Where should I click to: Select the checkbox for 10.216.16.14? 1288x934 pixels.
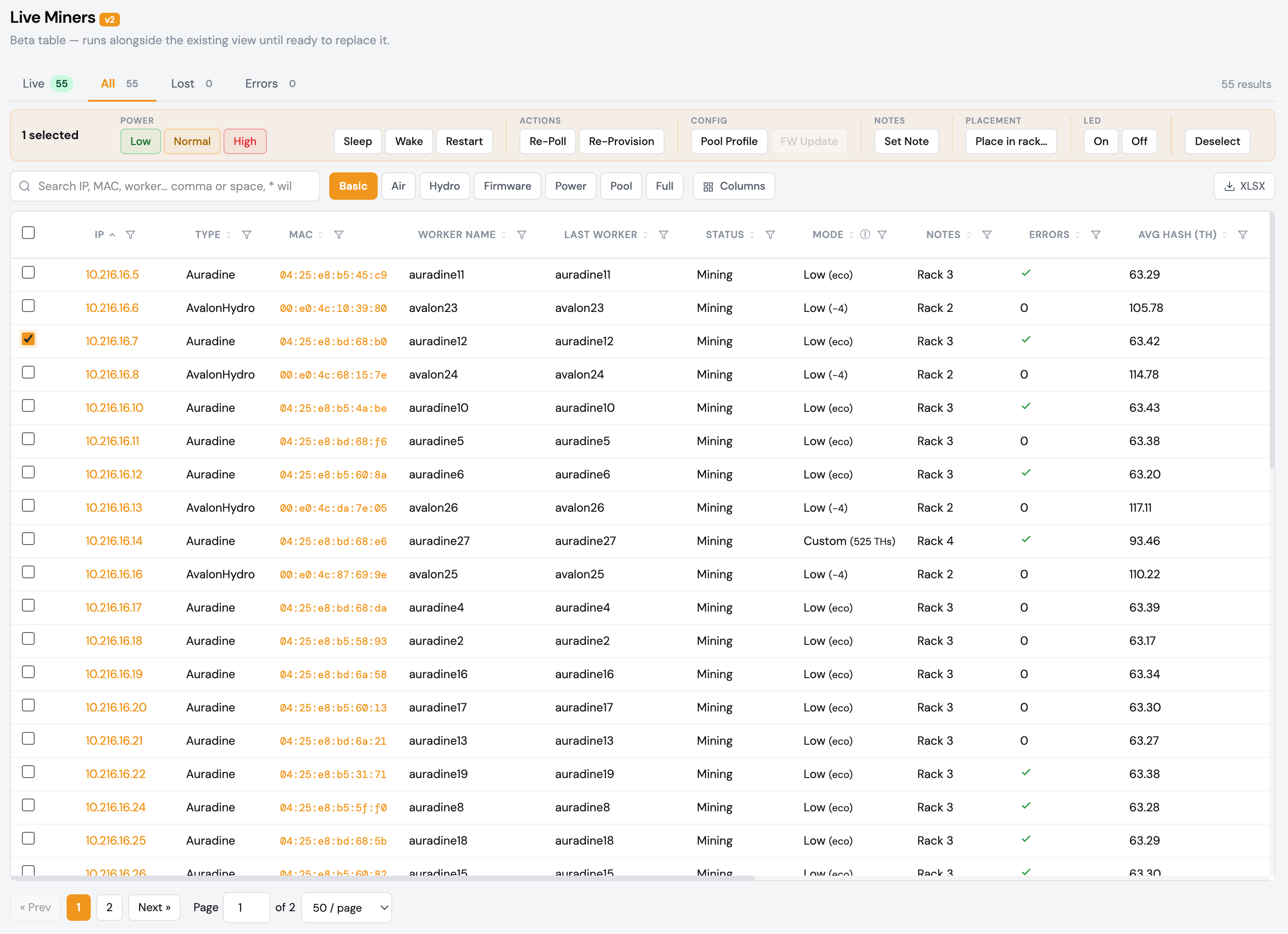tap(28, 539)
